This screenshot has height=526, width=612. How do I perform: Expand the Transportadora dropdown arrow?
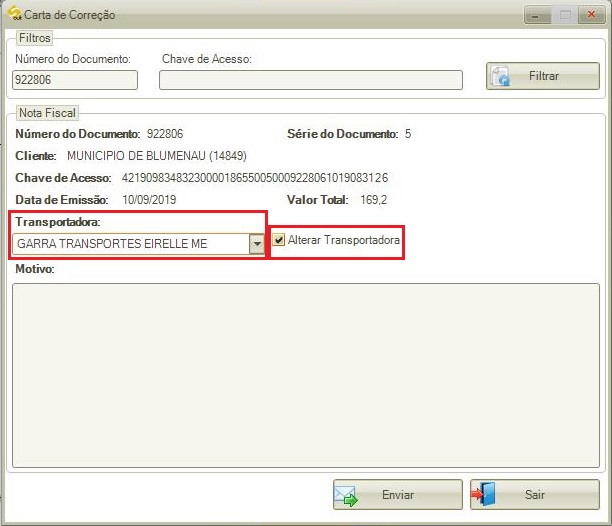point(257,244)
